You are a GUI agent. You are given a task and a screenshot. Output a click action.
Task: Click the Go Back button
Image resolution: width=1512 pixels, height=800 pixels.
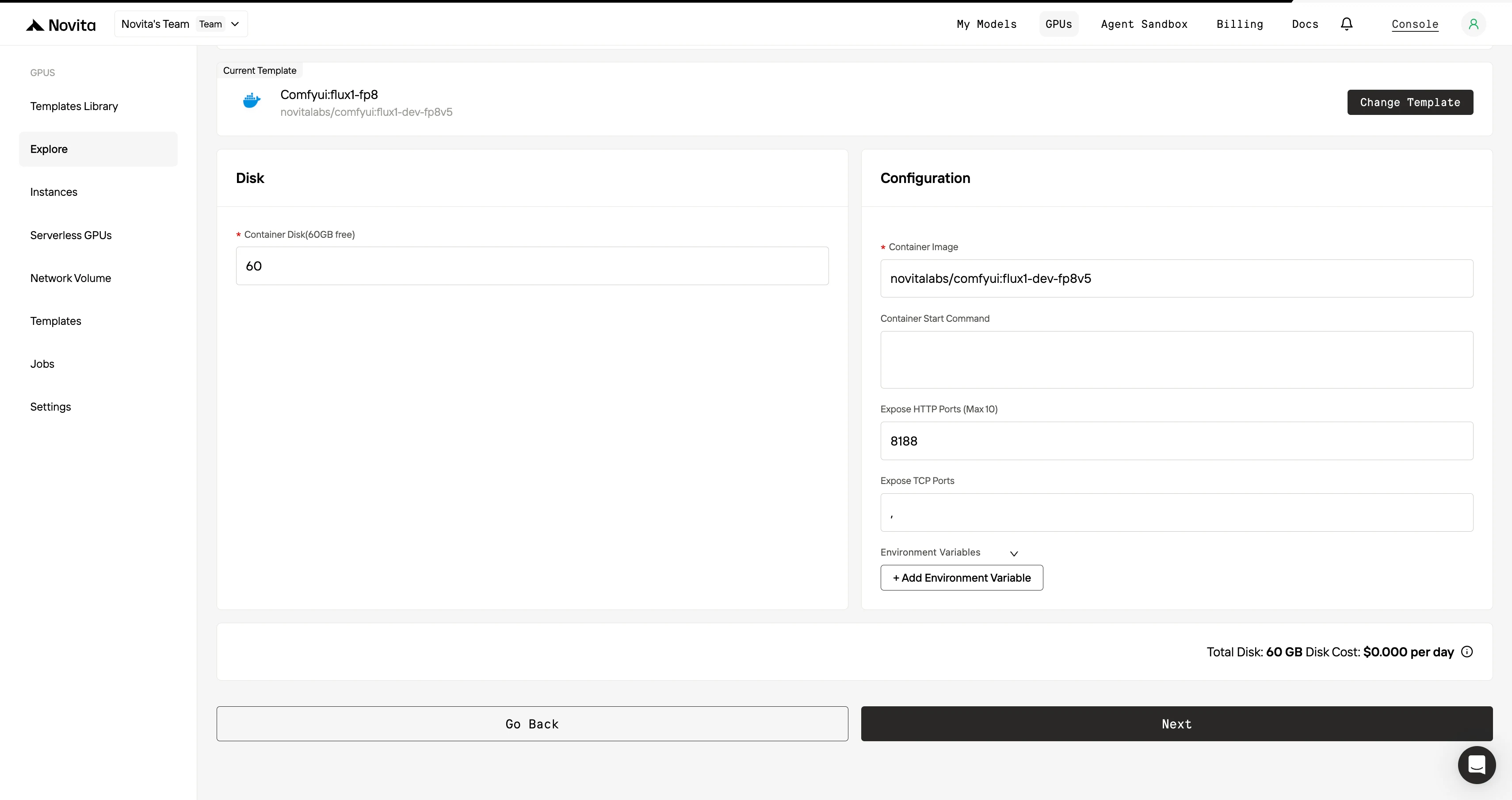point(532,724)
